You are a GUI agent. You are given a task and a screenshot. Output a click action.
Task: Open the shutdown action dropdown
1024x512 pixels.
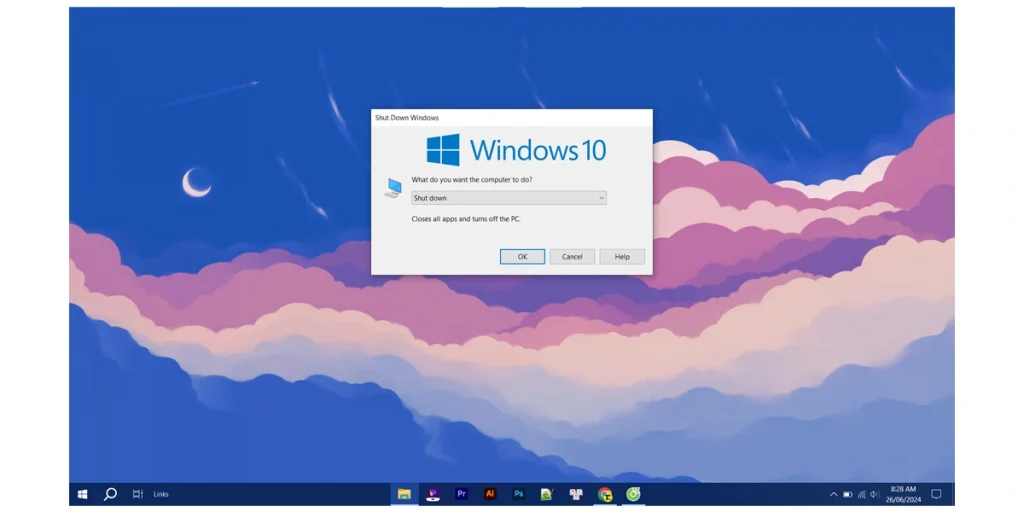point(508,198)
